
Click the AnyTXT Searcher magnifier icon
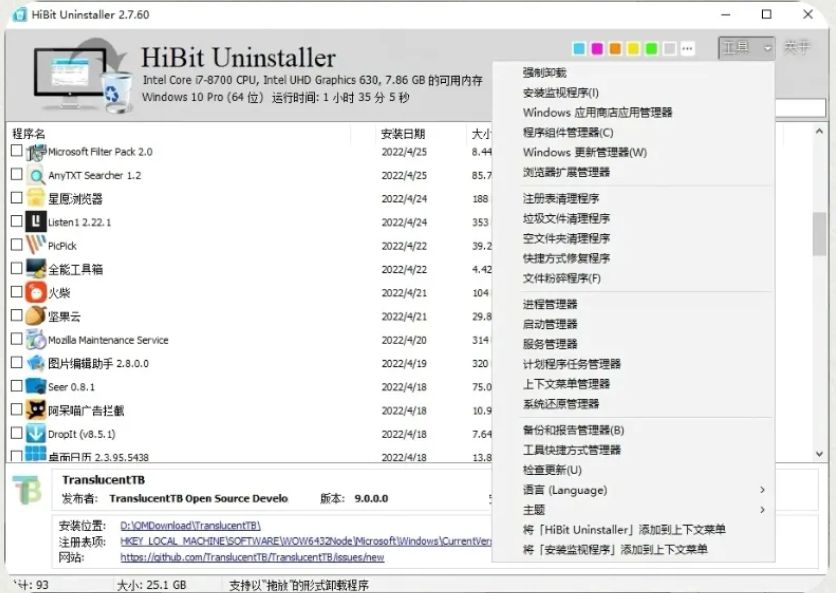pos(36,175)
